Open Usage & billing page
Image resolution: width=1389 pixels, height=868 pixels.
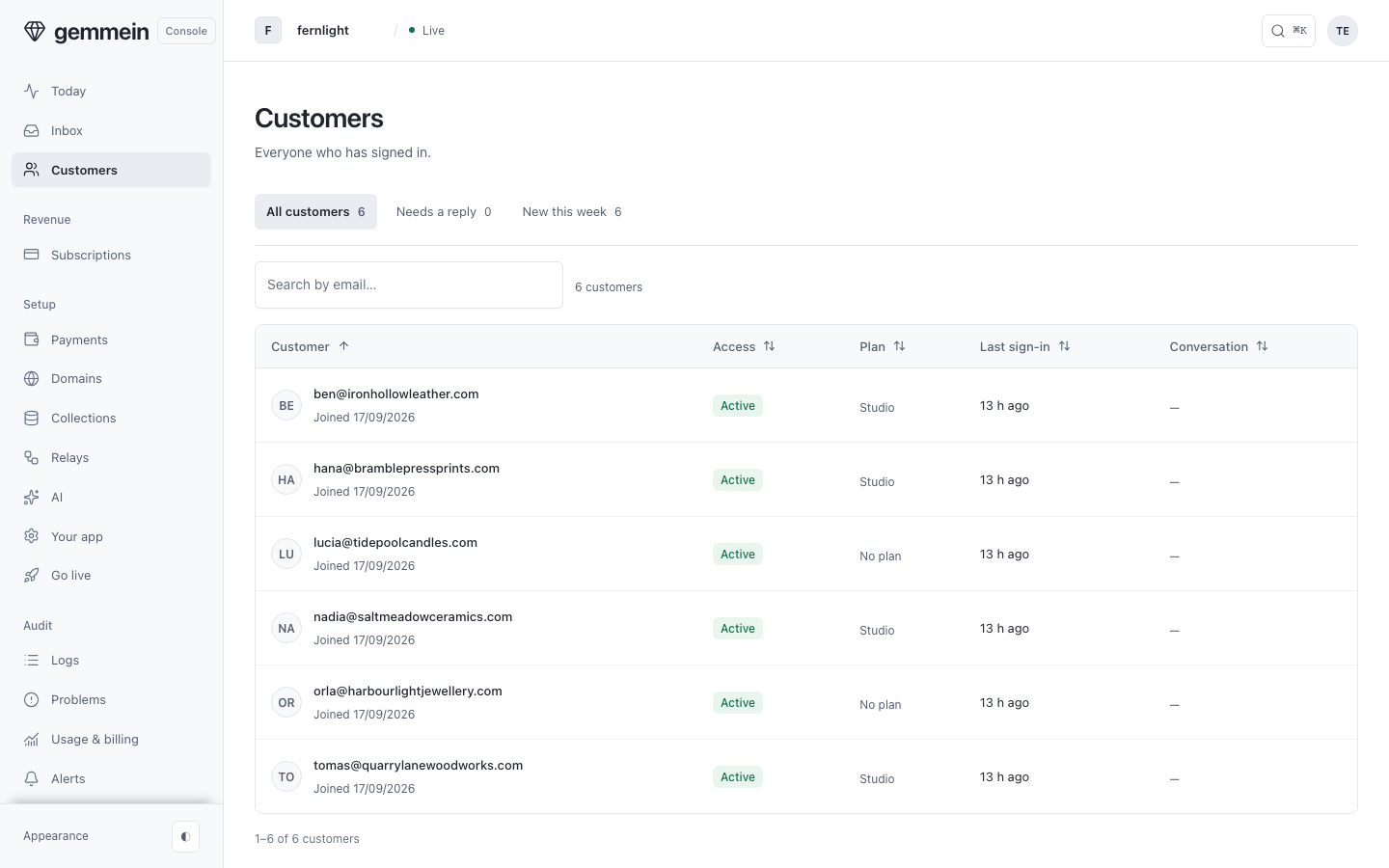[x=111, y=739]
